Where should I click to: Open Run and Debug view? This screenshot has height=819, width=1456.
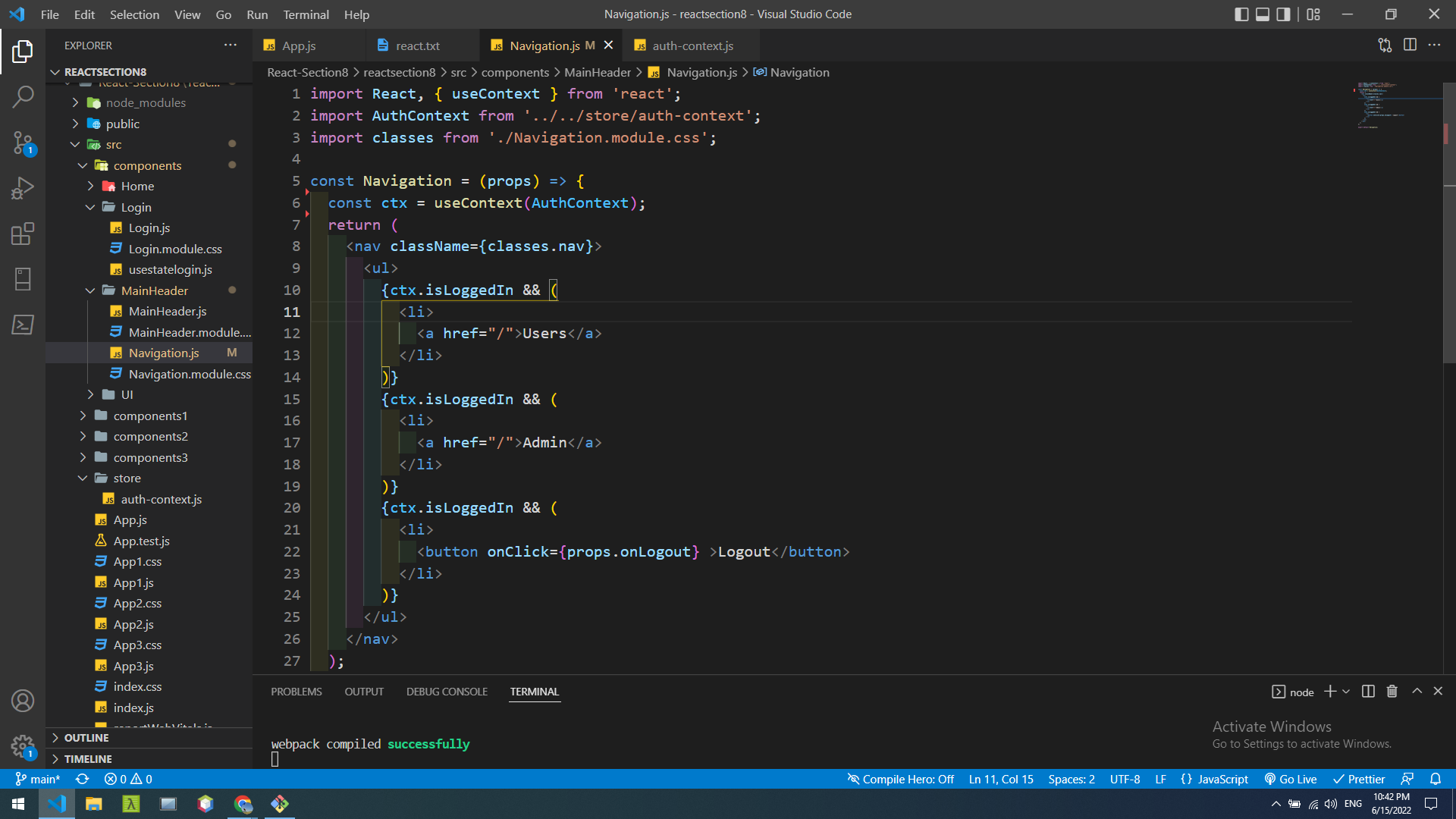pyautogui.click(x=23, y=188)
